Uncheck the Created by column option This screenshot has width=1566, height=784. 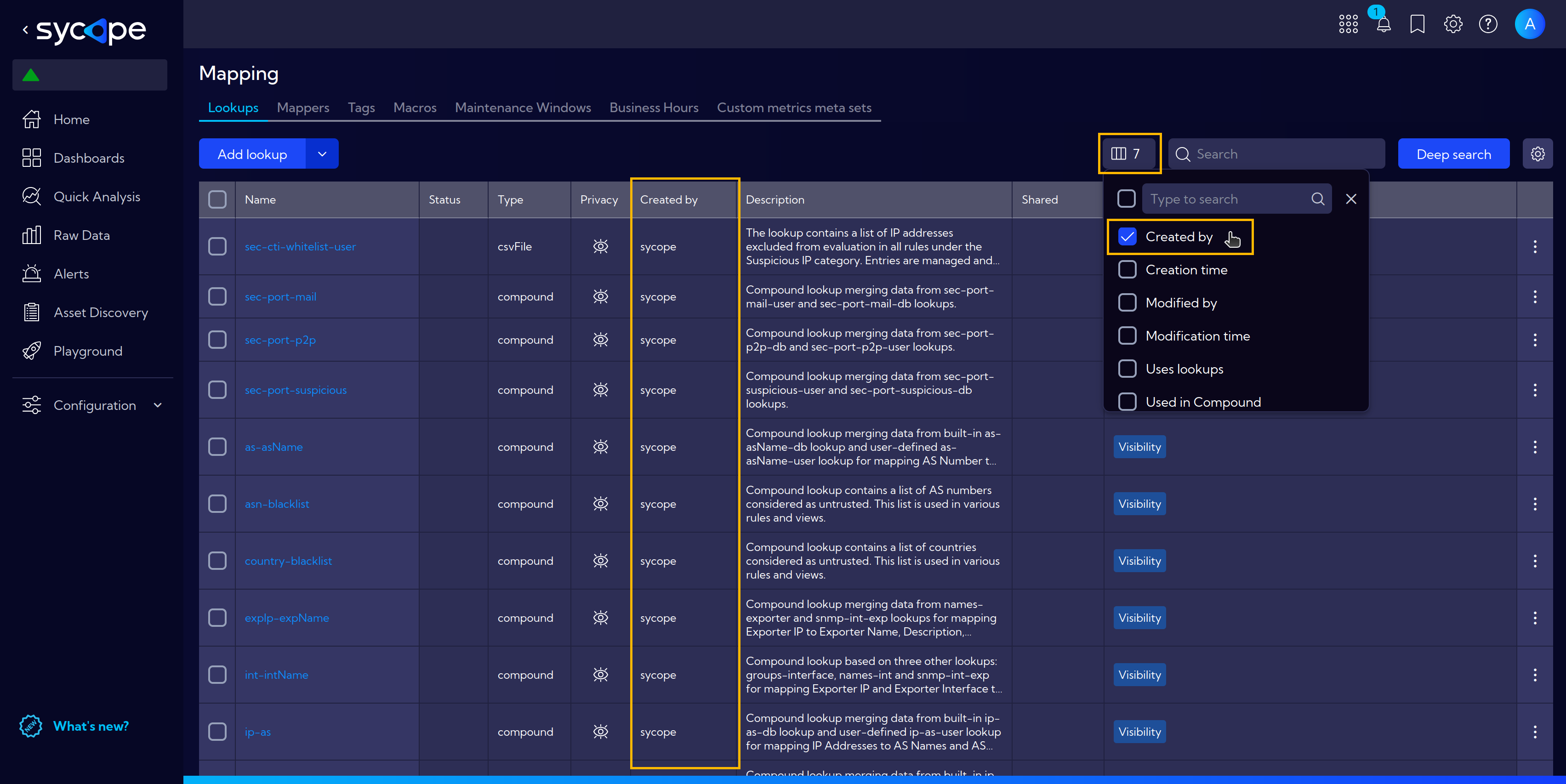(1127, 236)
